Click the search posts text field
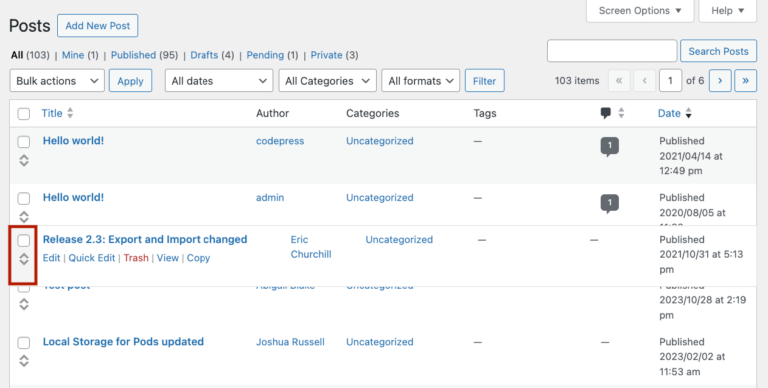Screen dimensions: 768x388 (612, 51)
